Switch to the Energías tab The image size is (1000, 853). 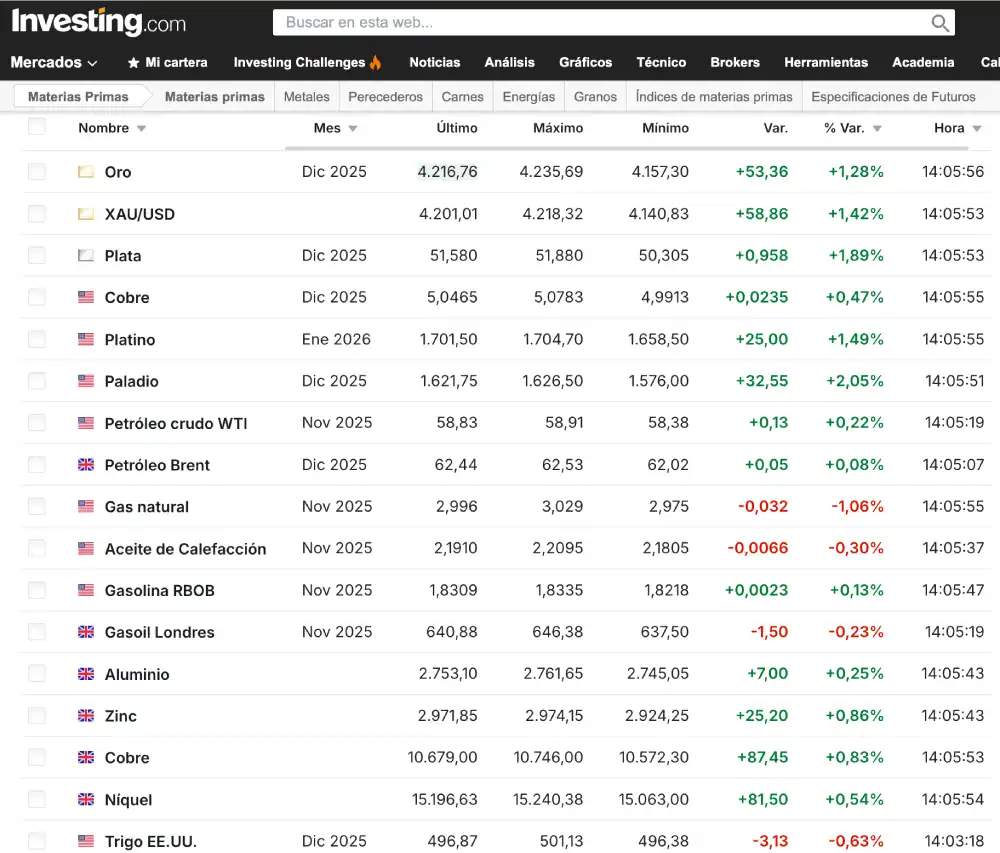coord(528,97)
